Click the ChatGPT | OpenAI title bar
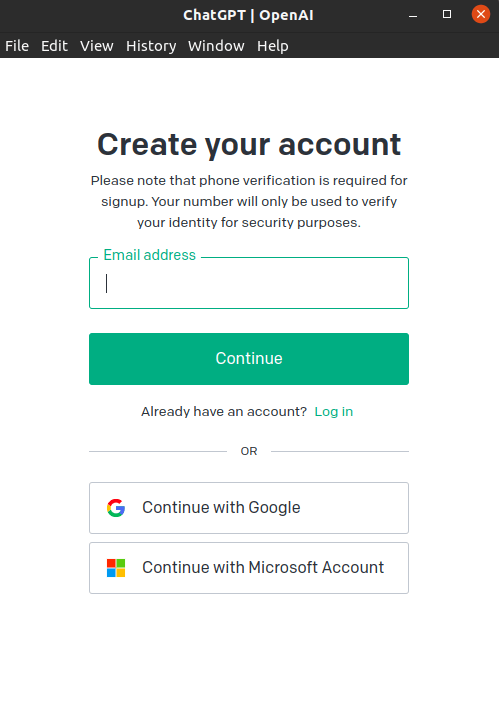 pos(249,15)
